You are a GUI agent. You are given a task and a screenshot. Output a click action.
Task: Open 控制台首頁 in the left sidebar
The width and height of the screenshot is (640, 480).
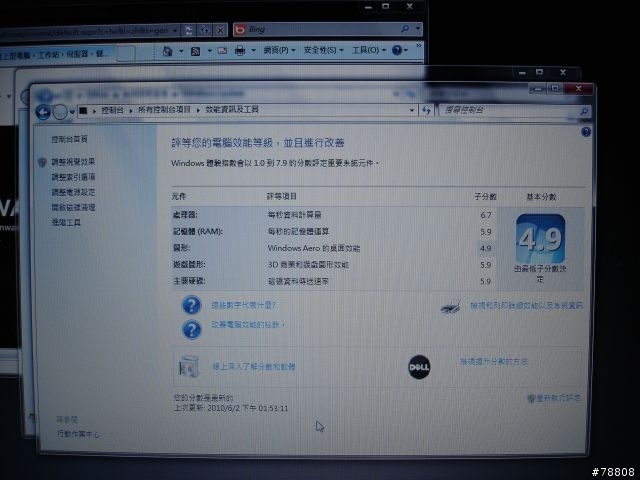click(69, 139)
